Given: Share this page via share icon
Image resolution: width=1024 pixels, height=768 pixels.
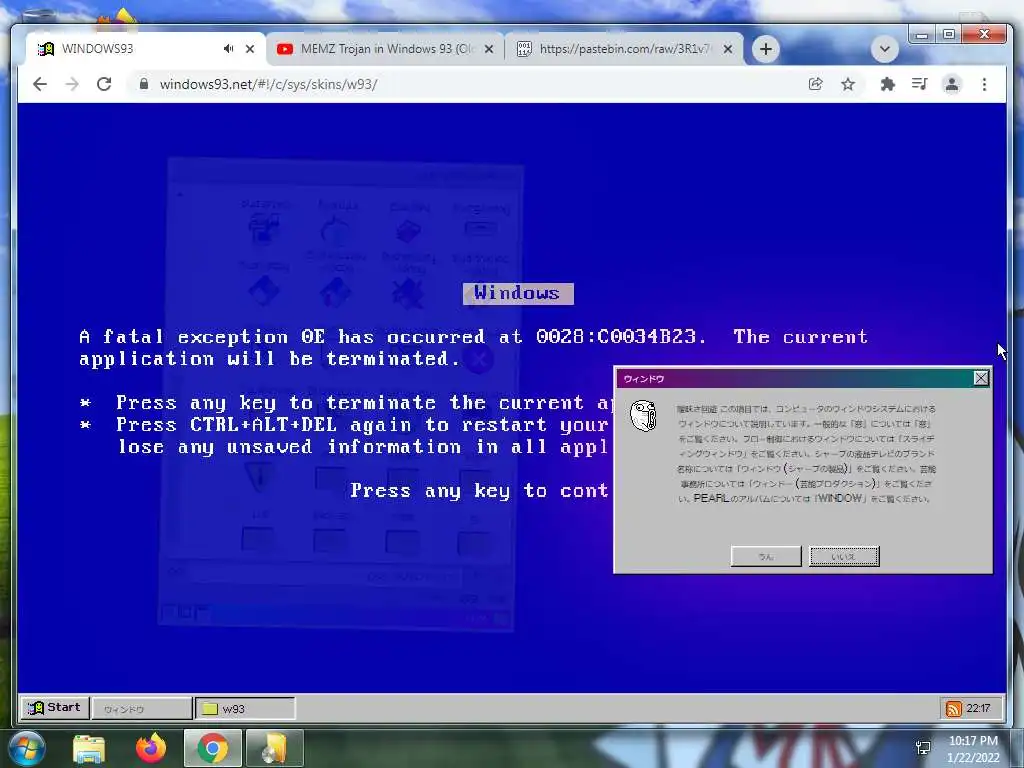Looking at the screenshot, I should pos(815,84).
